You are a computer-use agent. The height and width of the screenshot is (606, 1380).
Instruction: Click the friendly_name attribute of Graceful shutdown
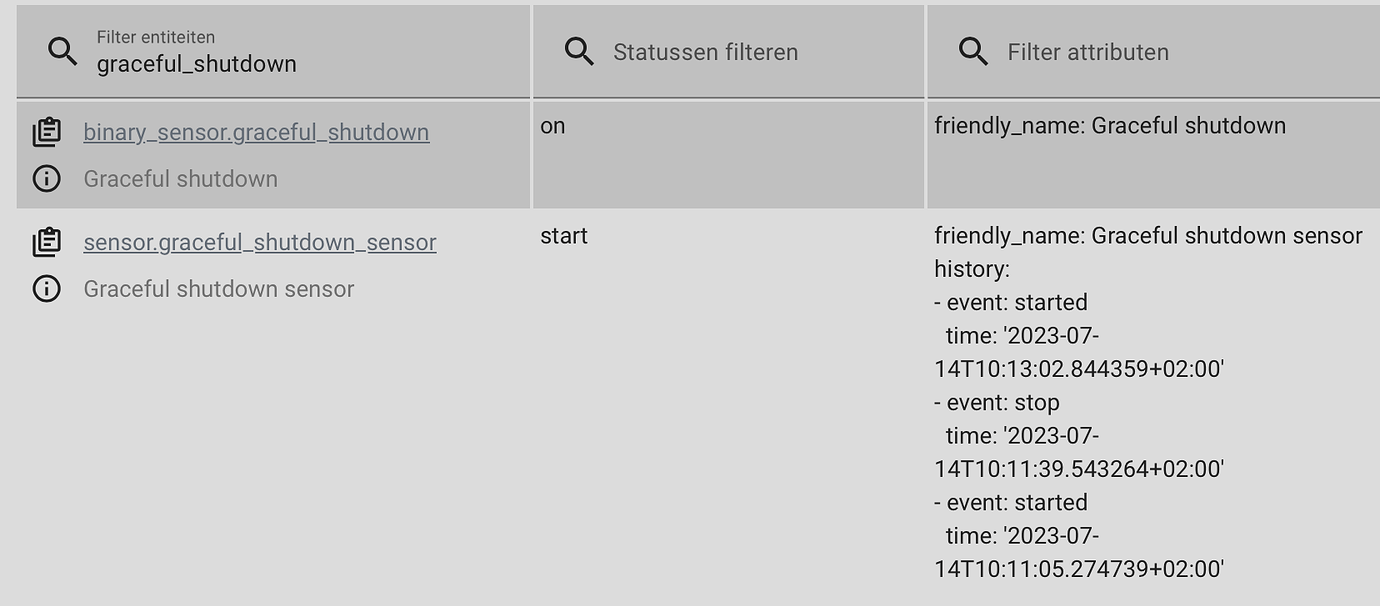pos(1110,125)
